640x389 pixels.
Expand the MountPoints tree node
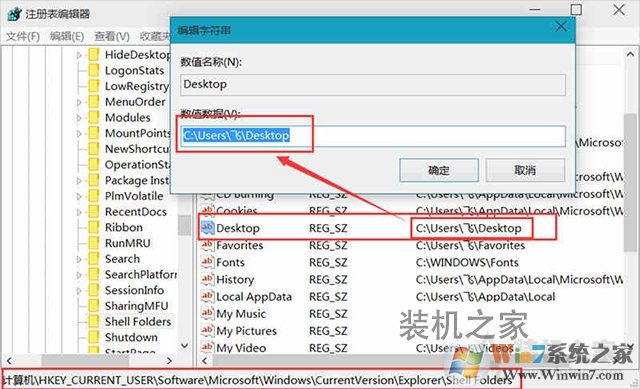(x=79, y=133)
